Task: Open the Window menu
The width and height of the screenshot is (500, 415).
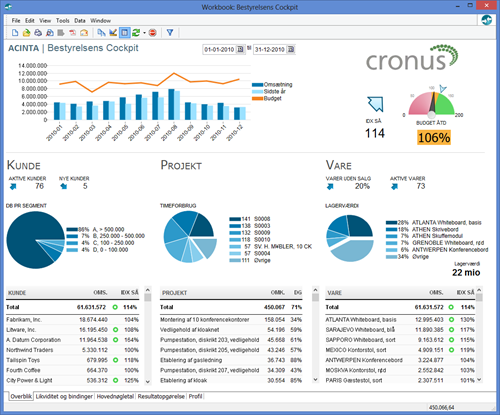Action: pyautogui.click(x=100, y=21)
